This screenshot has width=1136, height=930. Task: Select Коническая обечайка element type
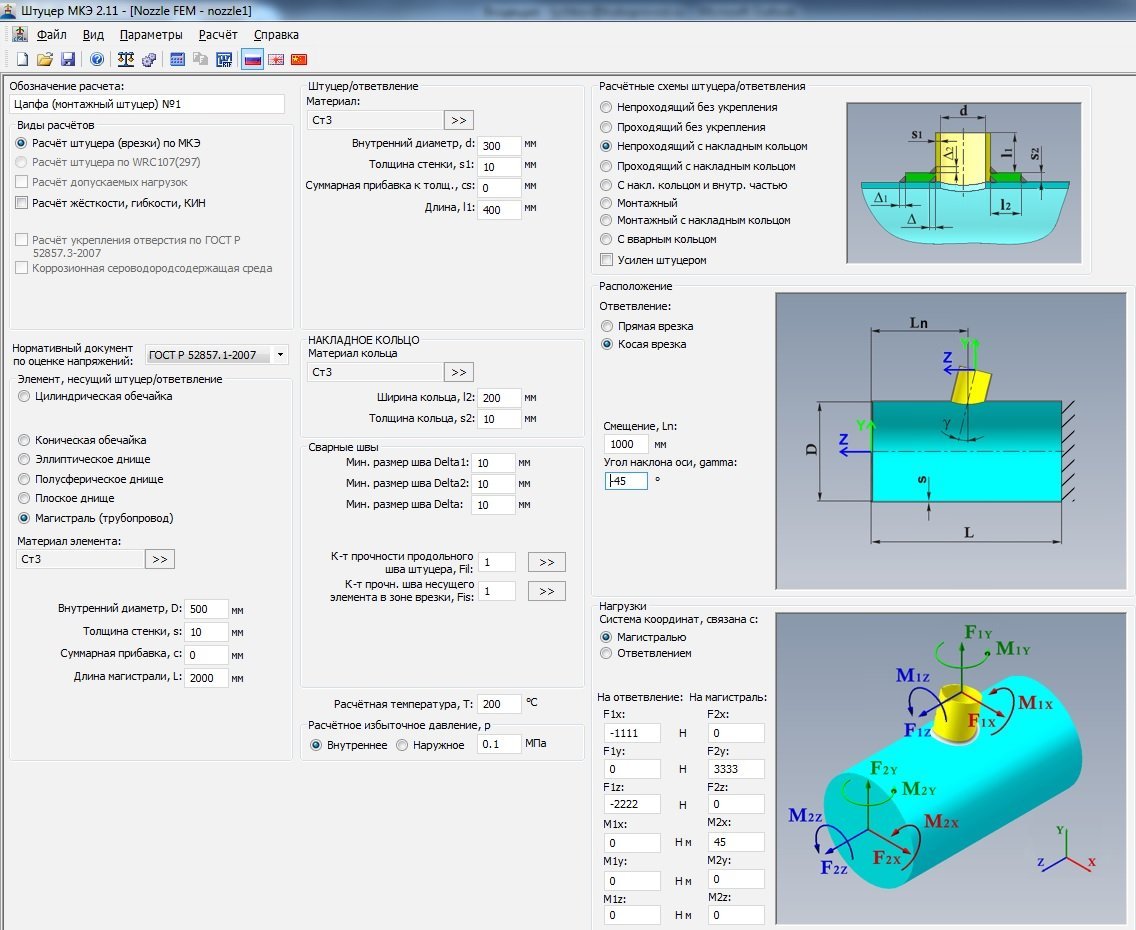point(83,440)
